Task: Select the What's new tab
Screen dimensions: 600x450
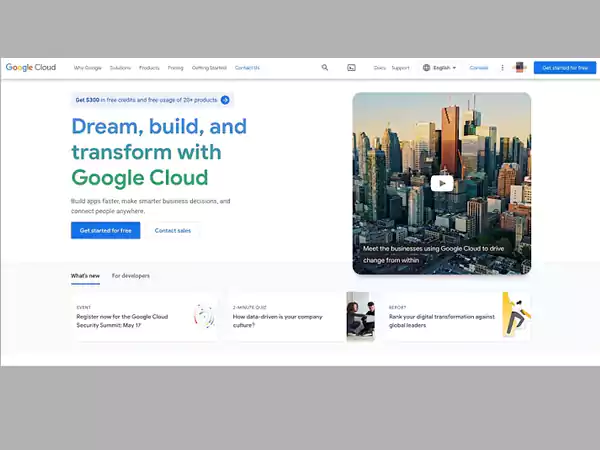Action: point(85,276)
